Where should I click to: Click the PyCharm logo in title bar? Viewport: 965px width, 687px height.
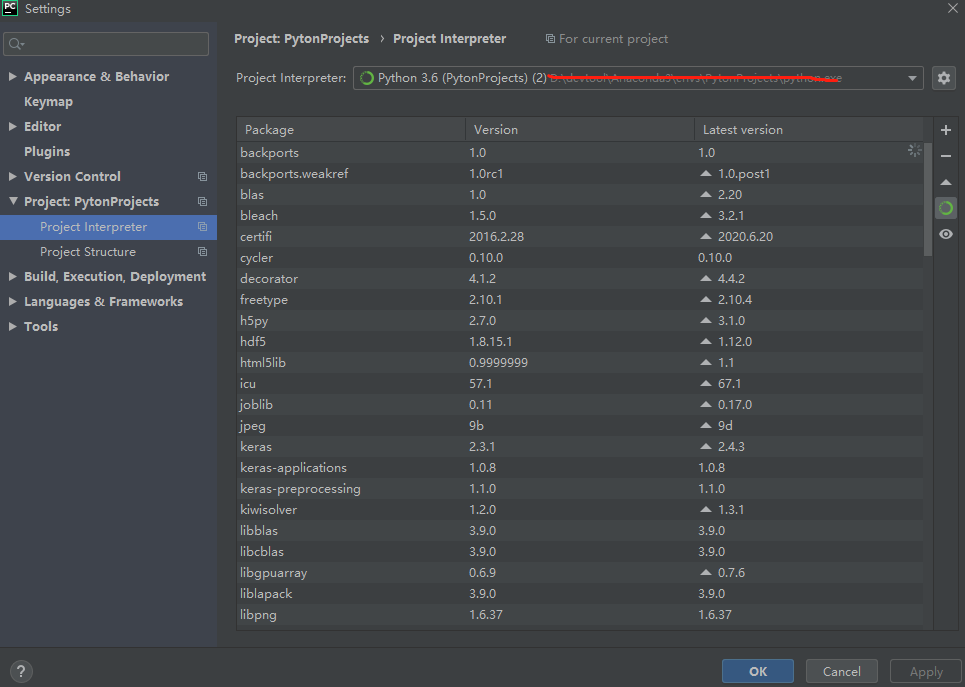pos(10,8)
